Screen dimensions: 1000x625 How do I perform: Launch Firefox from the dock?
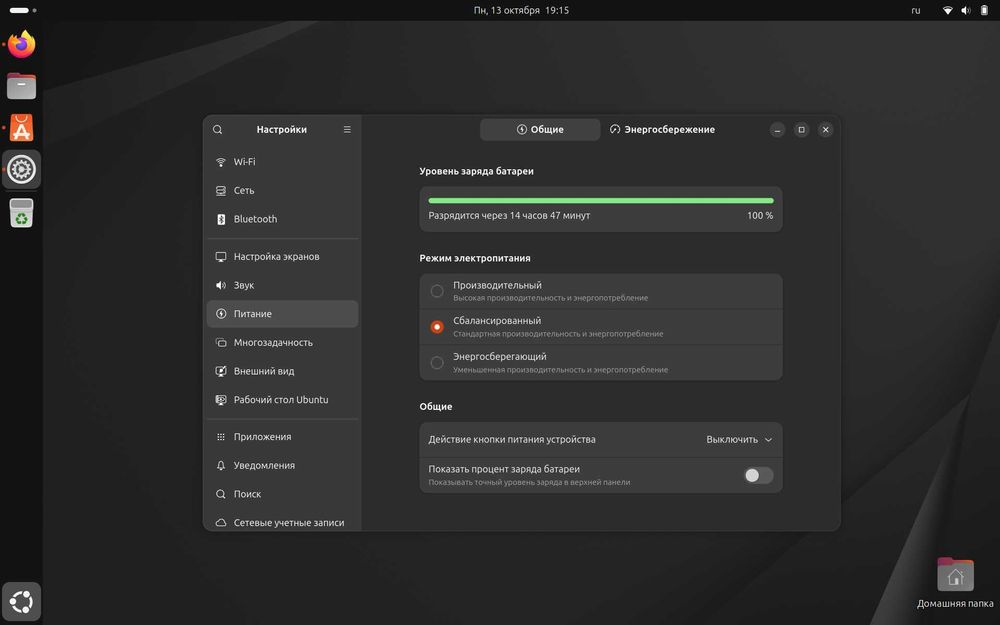click(x=22, y=45)
